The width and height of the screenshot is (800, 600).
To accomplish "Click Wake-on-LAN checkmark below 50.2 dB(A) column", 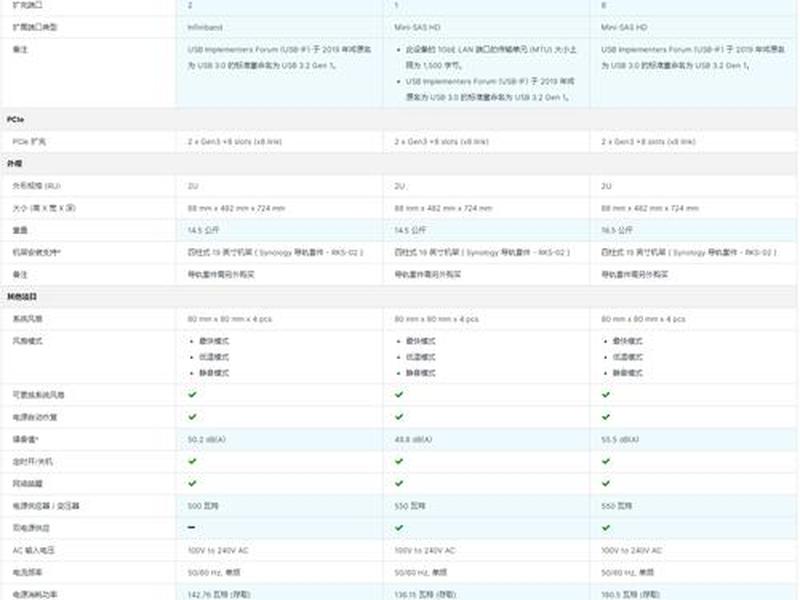I will pos(192,483).
